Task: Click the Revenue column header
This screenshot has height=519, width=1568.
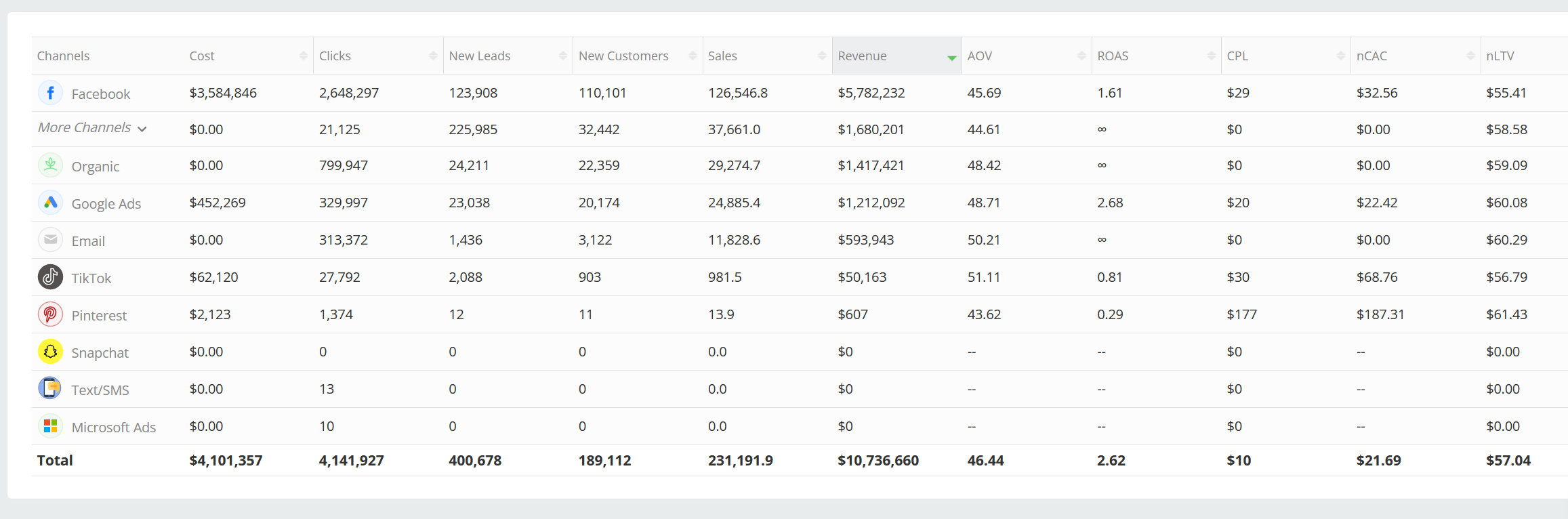Action: click(x=897, y=56)
